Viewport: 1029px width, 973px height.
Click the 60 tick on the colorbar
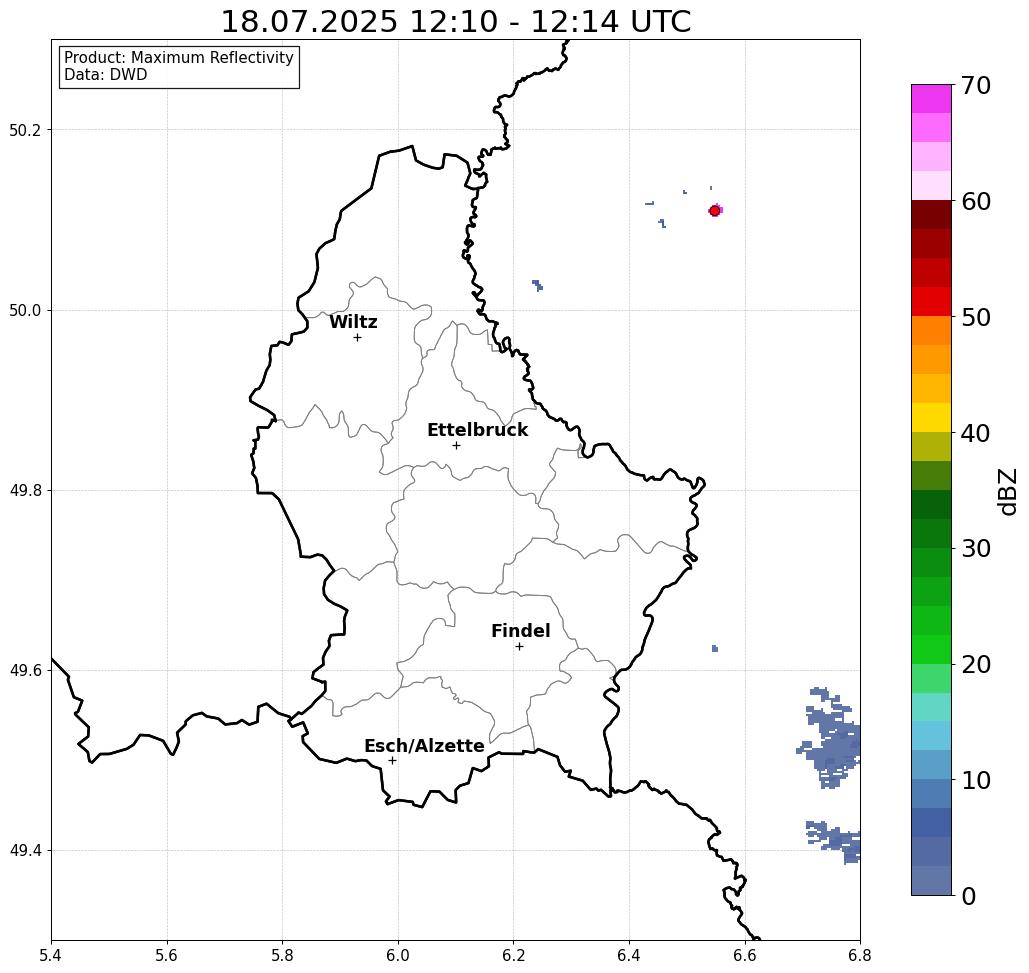pos(976,201)
